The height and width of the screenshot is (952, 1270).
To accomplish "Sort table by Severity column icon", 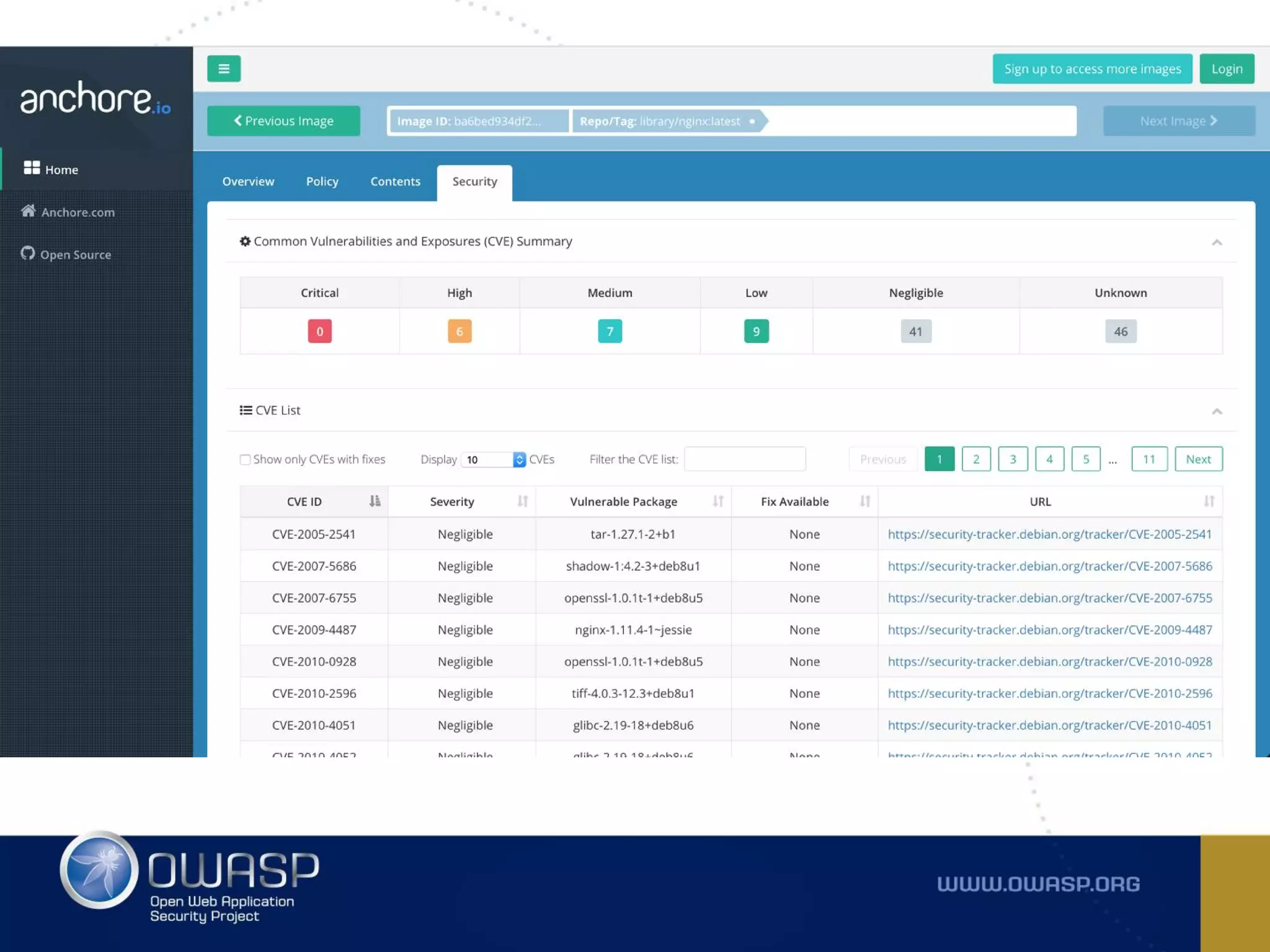I will [522, 501].
